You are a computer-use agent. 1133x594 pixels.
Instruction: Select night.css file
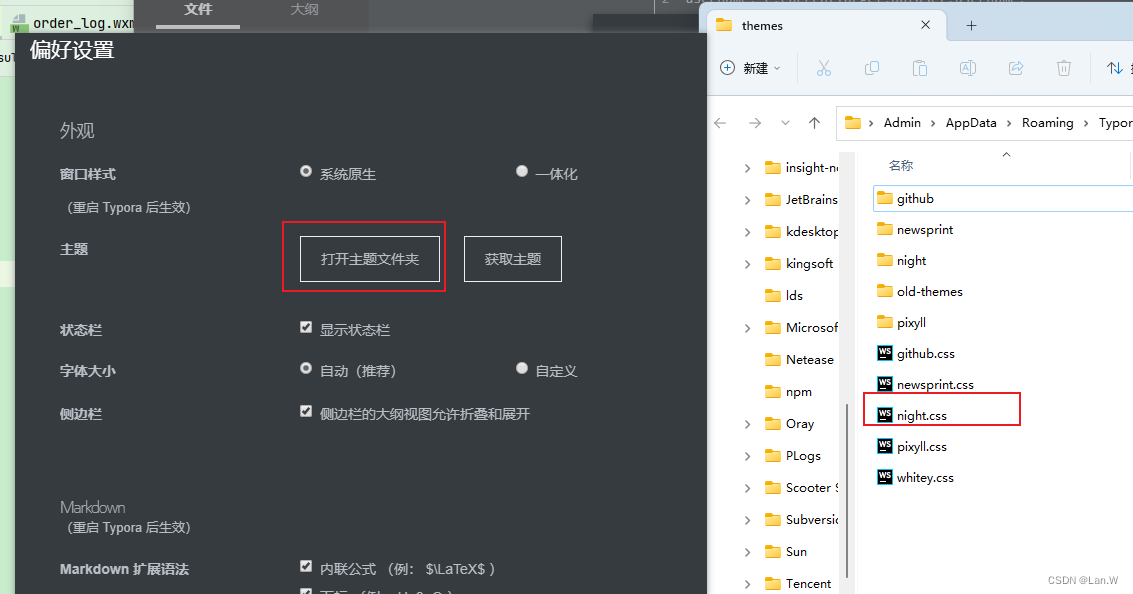[x=912, y=415]
